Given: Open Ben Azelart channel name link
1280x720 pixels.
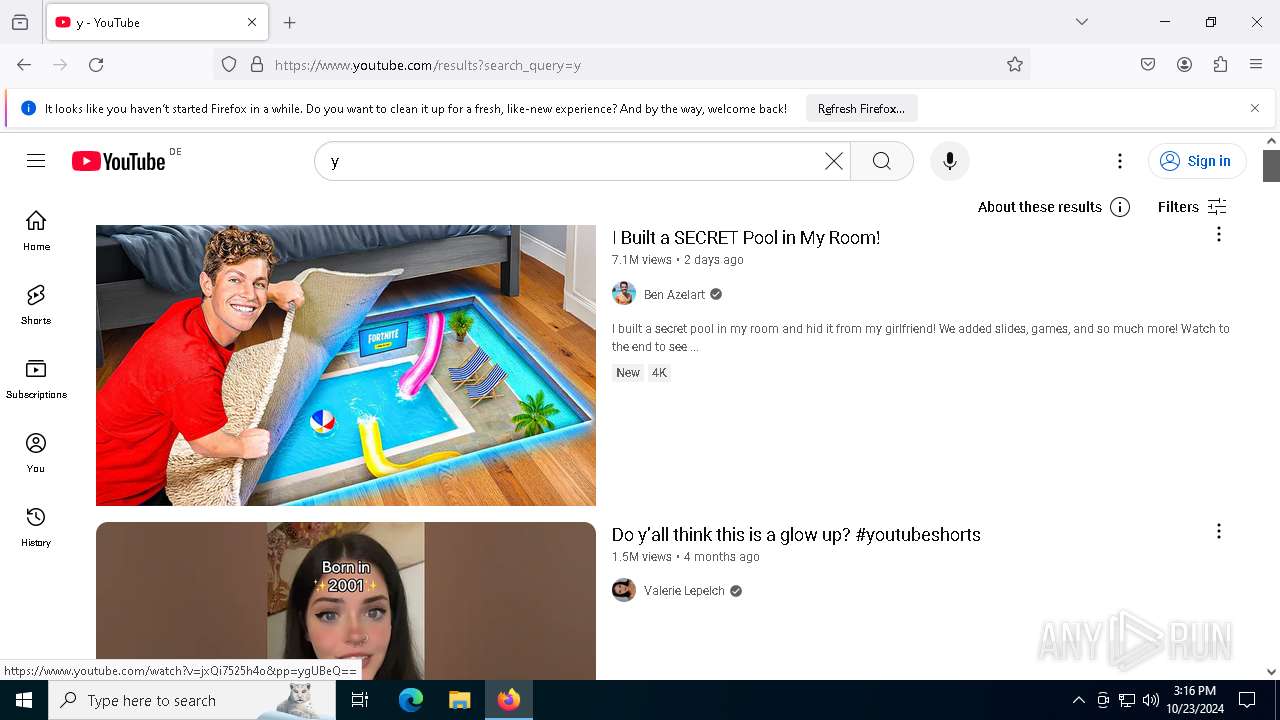Looking at the screenshot, I should (674, 295).
